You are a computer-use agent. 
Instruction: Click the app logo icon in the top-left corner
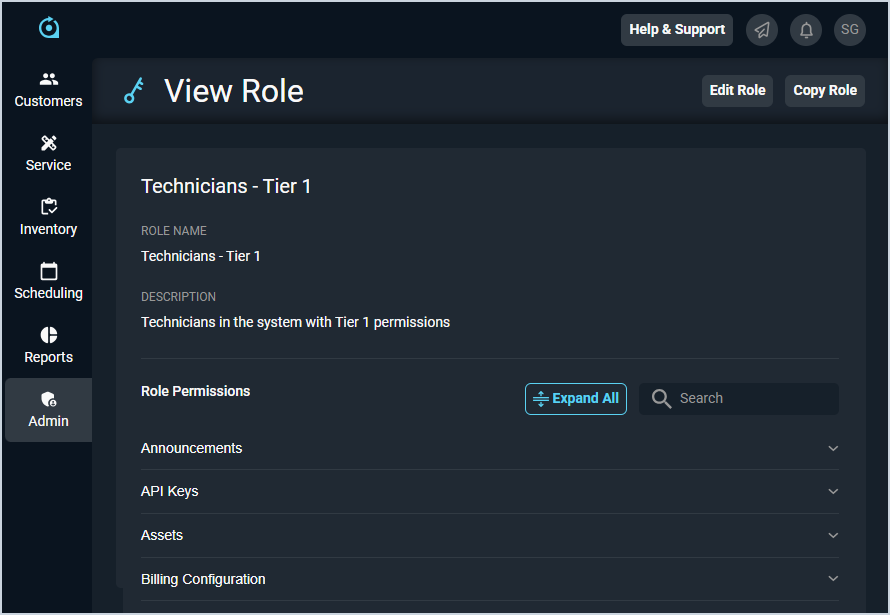pyautogui.click(x=49, y=28)
